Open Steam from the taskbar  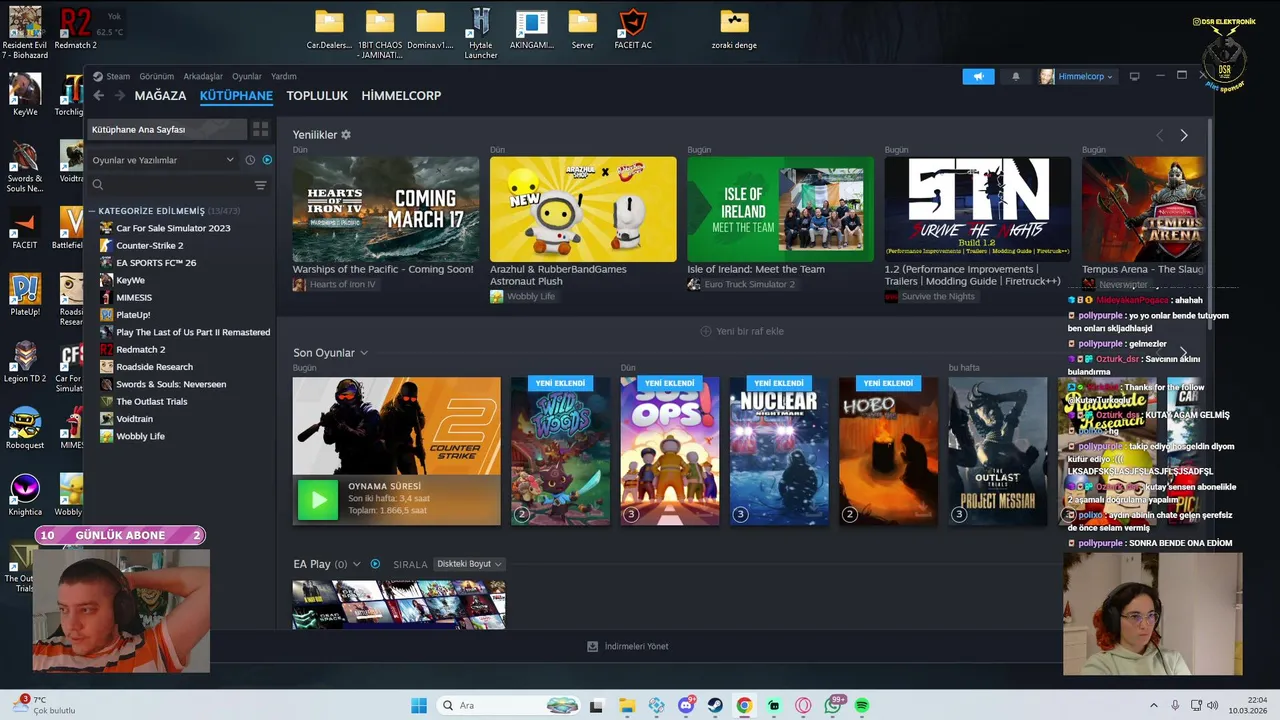pyautogui.click(x=715, y=705)
